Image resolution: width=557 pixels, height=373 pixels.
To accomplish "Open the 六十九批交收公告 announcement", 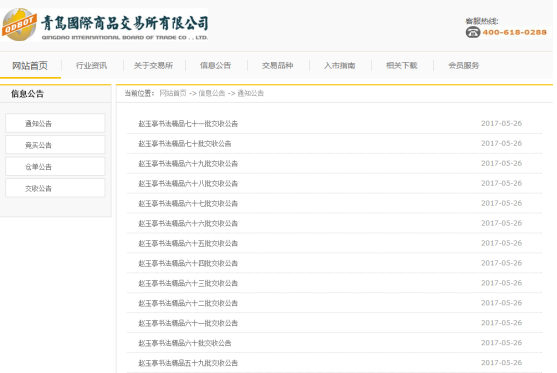I will (x=188, y=163).
